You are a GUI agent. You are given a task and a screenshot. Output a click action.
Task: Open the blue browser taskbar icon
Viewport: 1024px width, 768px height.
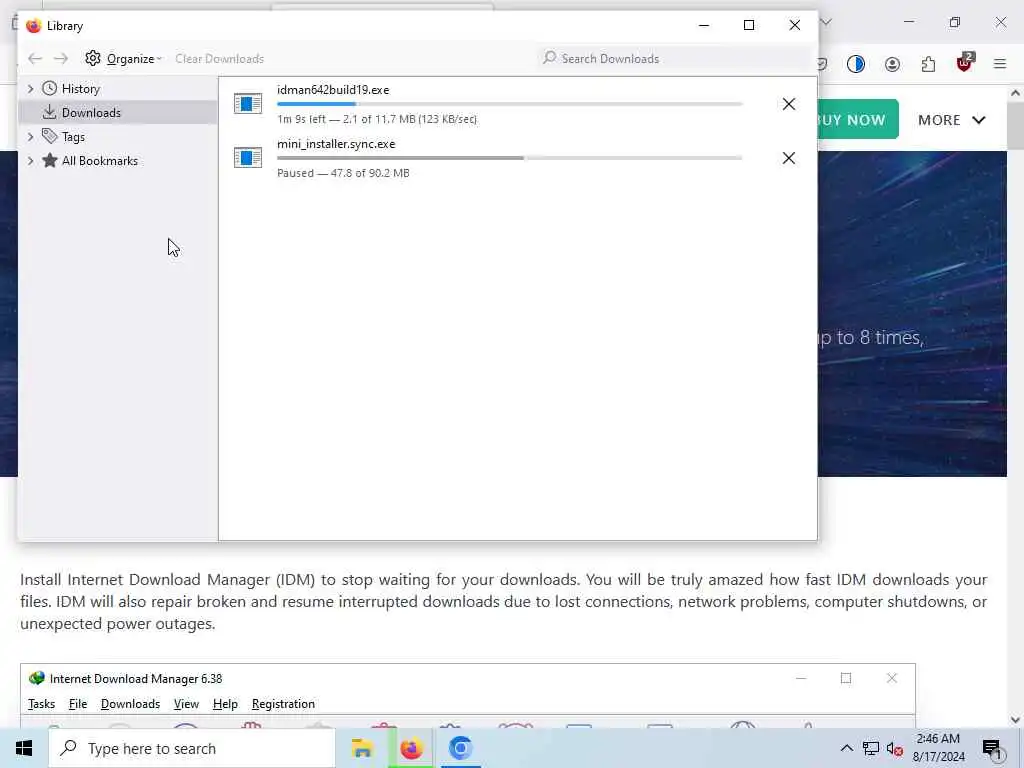coord(460,748)
